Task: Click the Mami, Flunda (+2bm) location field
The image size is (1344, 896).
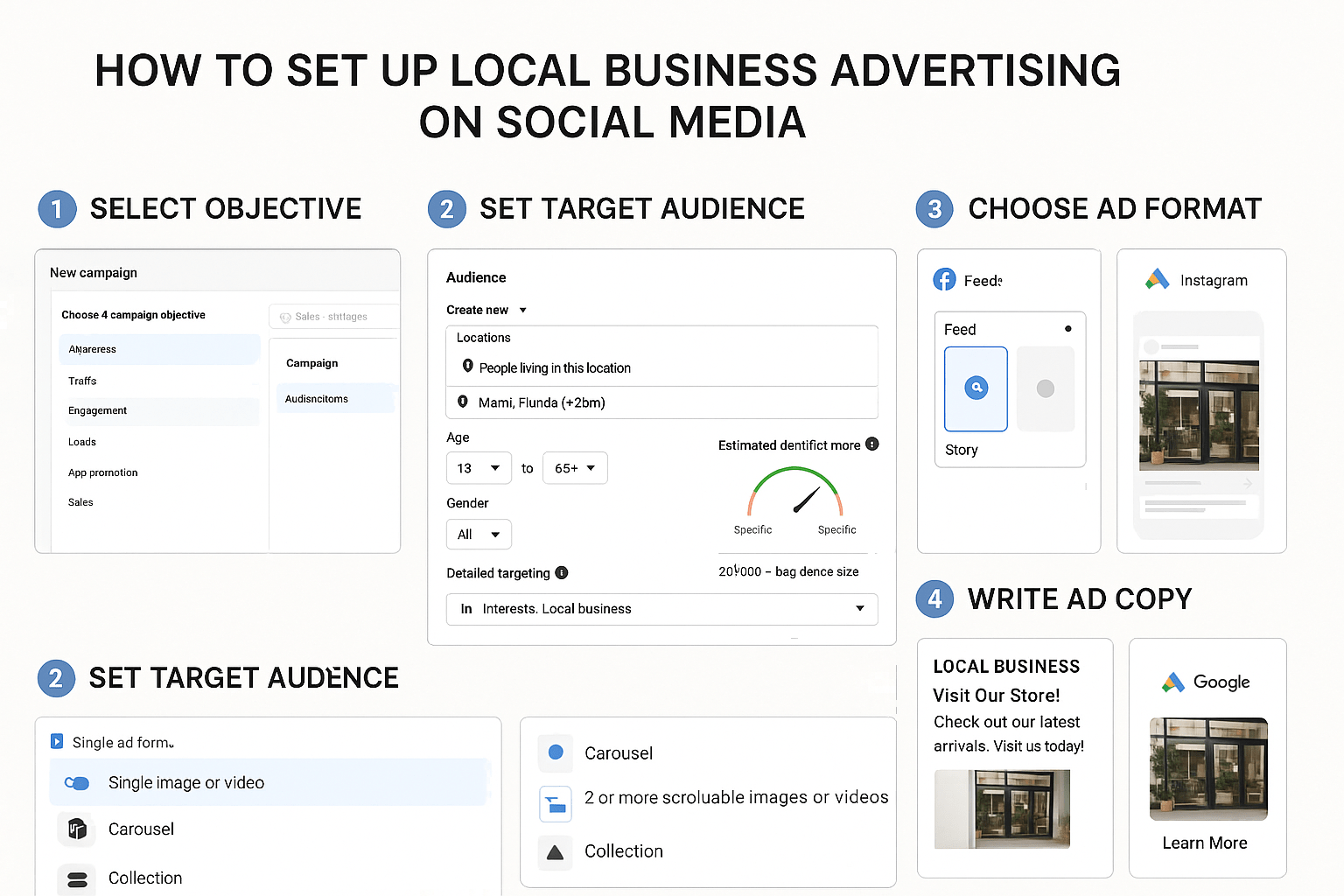Action: 662,402
